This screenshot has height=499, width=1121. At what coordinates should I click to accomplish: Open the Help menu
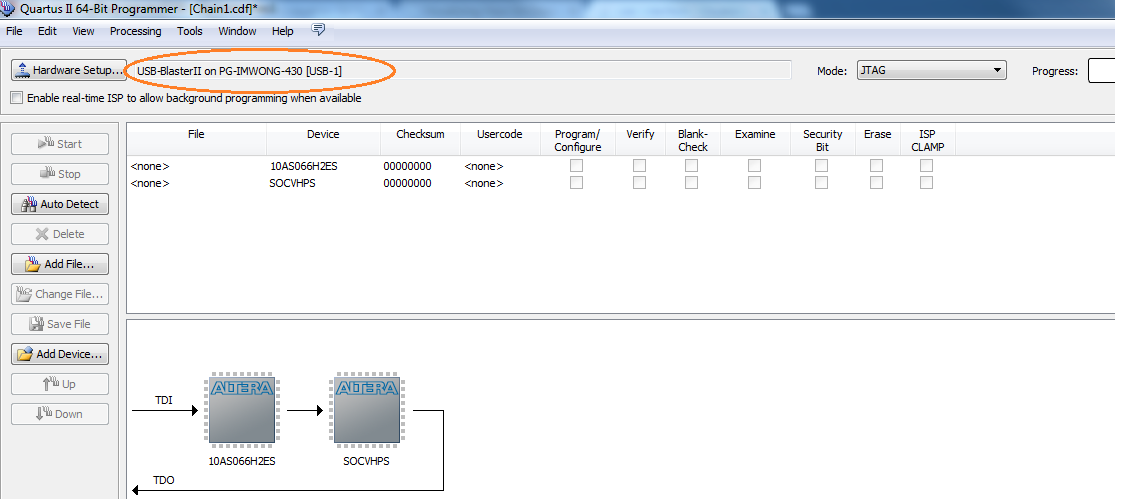282,31
